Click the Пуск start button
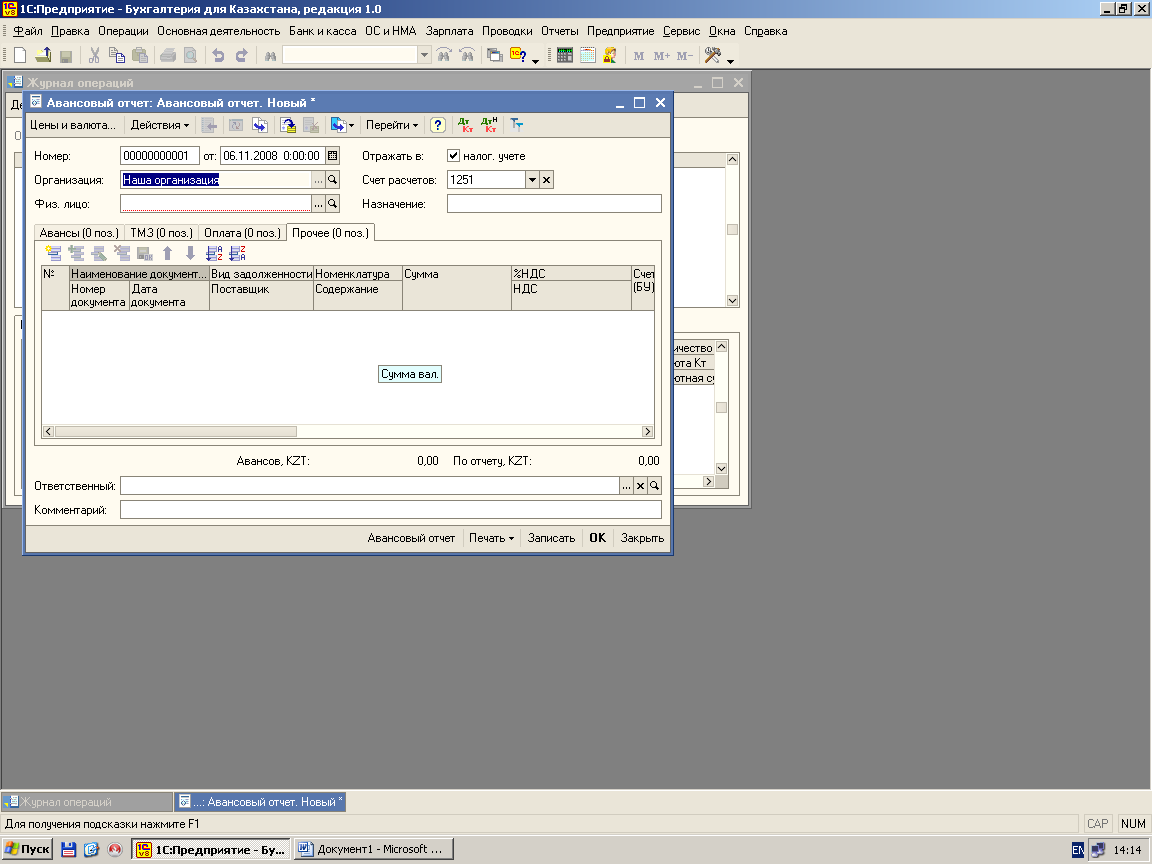The width and height of the screenshot is (1152, 864). (27, 849)
